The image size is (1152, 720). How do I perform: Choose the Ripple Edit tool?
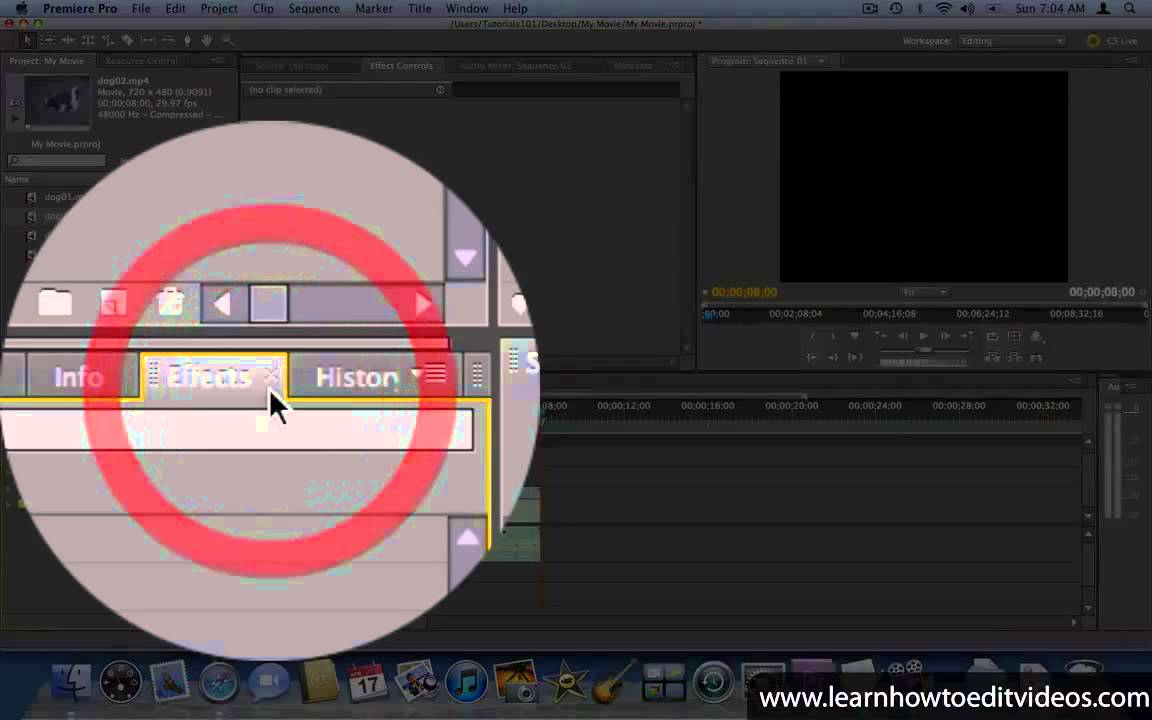68,40
